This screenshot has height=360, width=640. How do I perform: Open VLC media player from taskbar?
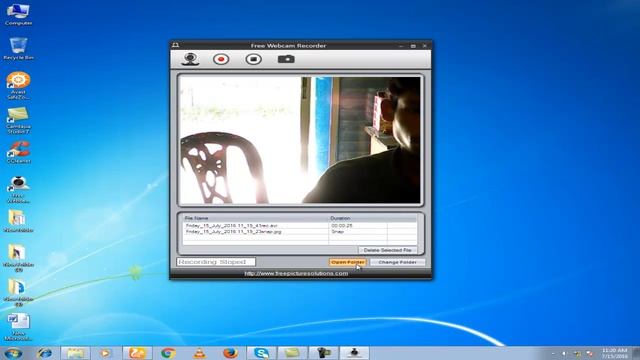pos(199,353)
